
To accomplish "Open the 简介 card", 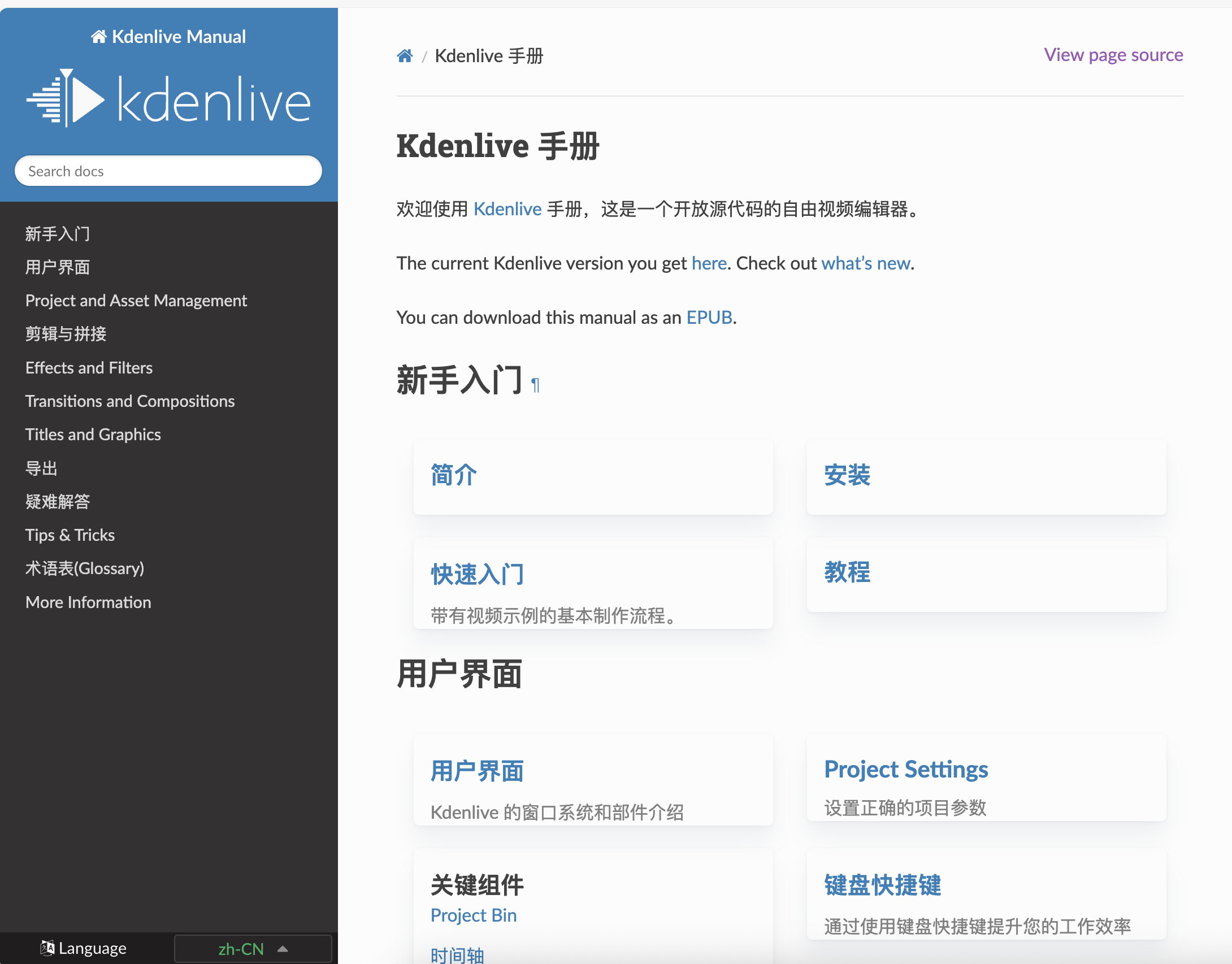I will (454, 475).
